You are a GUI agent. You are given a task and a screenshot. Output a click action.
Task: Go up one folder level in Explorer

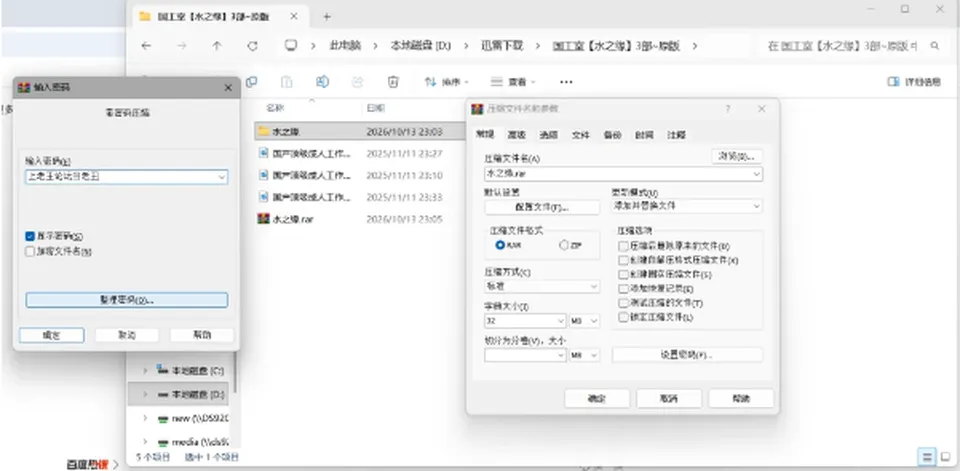pyautogui.click(x=217, y=46)
